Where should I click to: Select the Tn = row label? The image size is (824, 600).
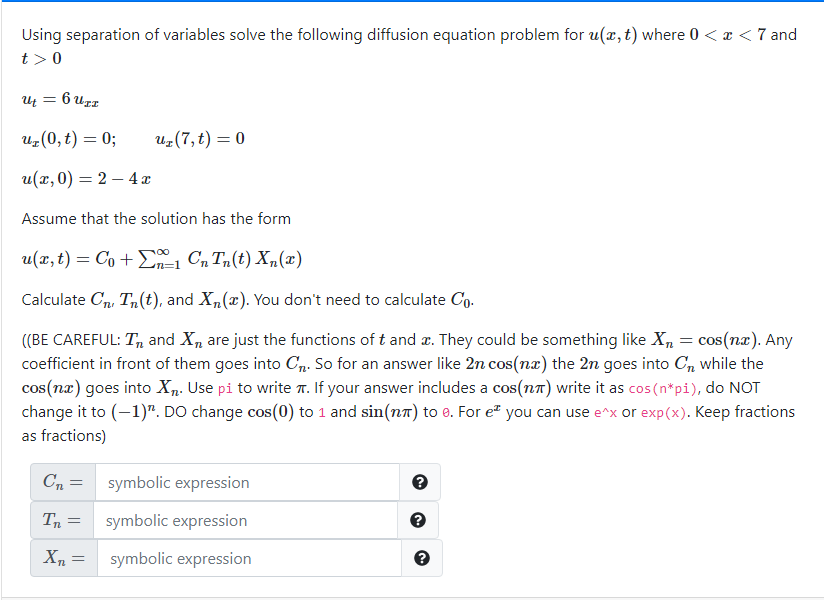coord(62,520)
